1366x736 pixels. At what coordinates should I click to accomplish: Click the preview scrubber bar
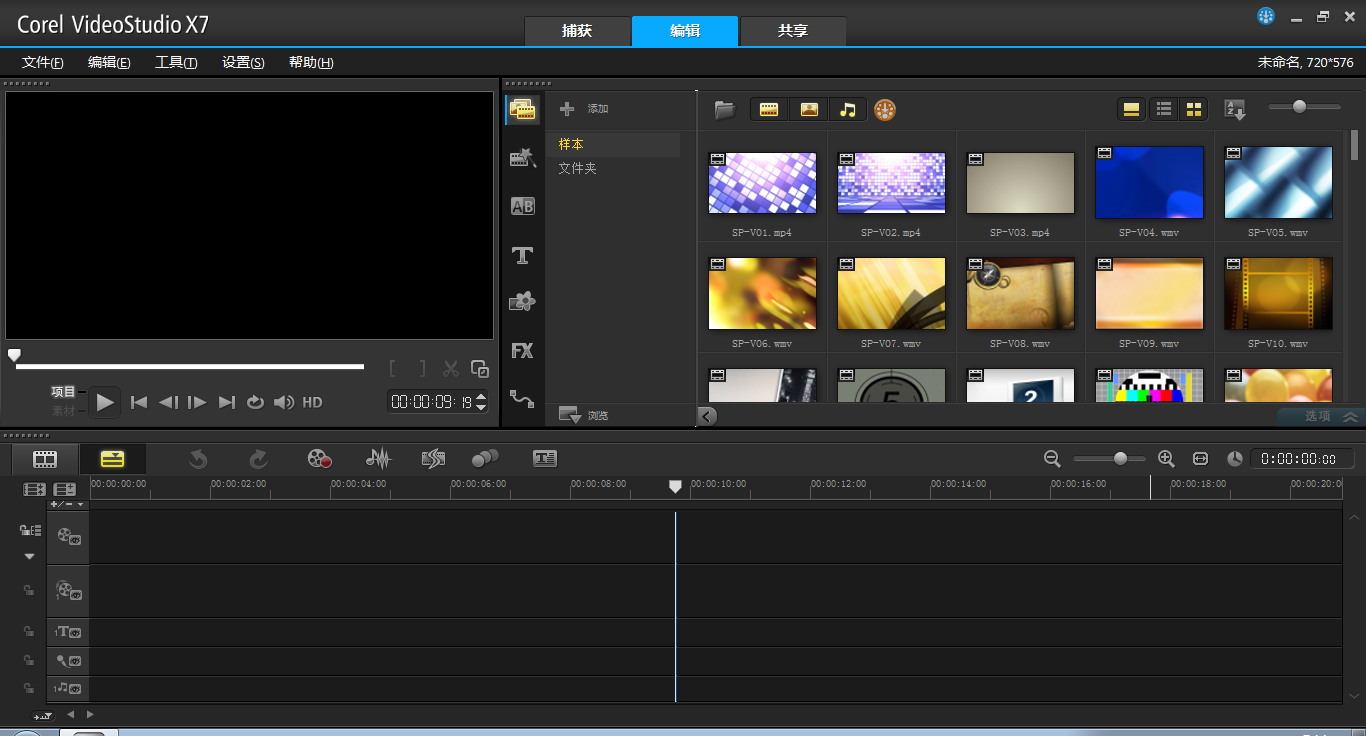190,366
